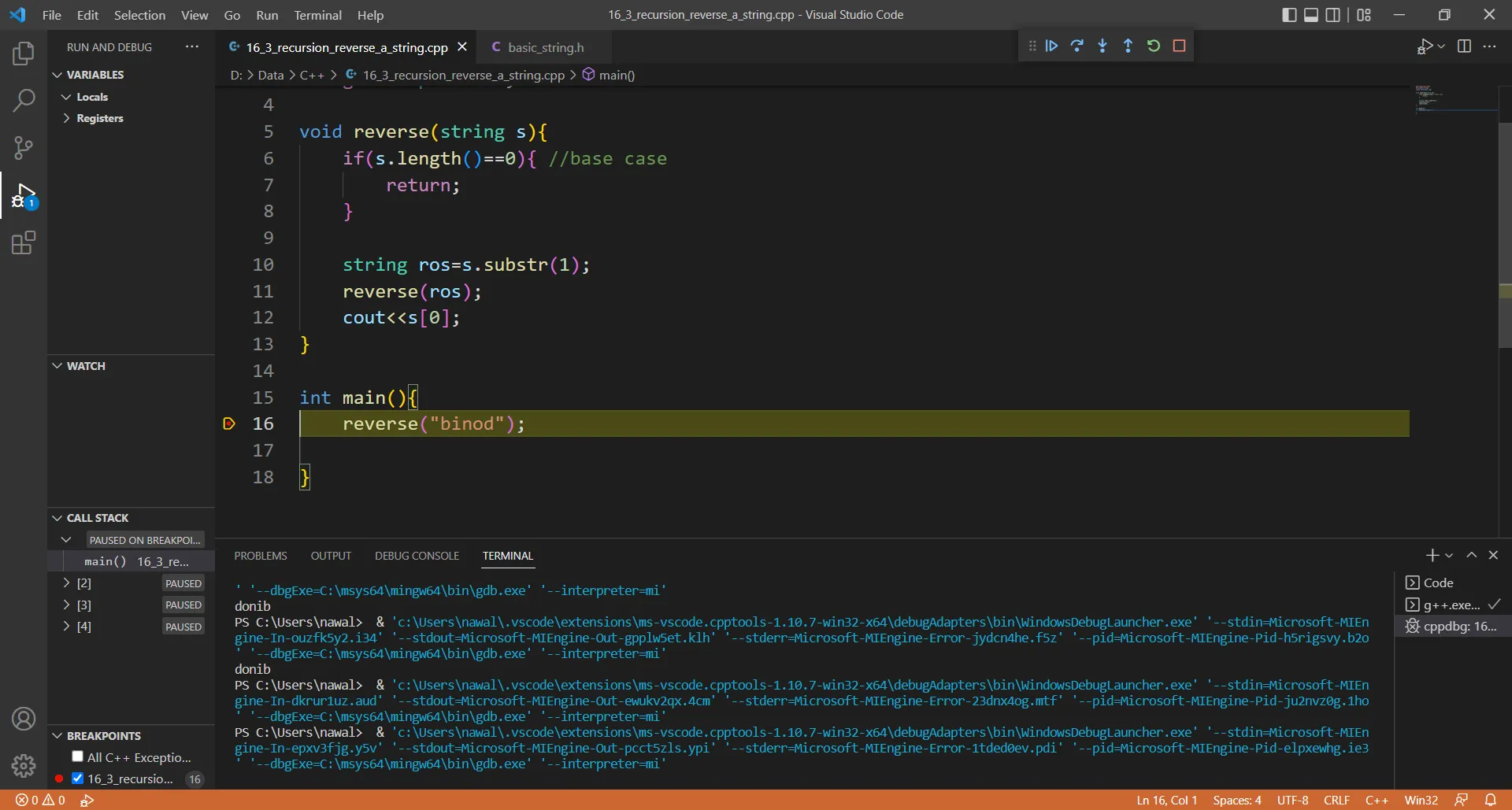Click the CRLF line ending indicator

pos(1336,800)
